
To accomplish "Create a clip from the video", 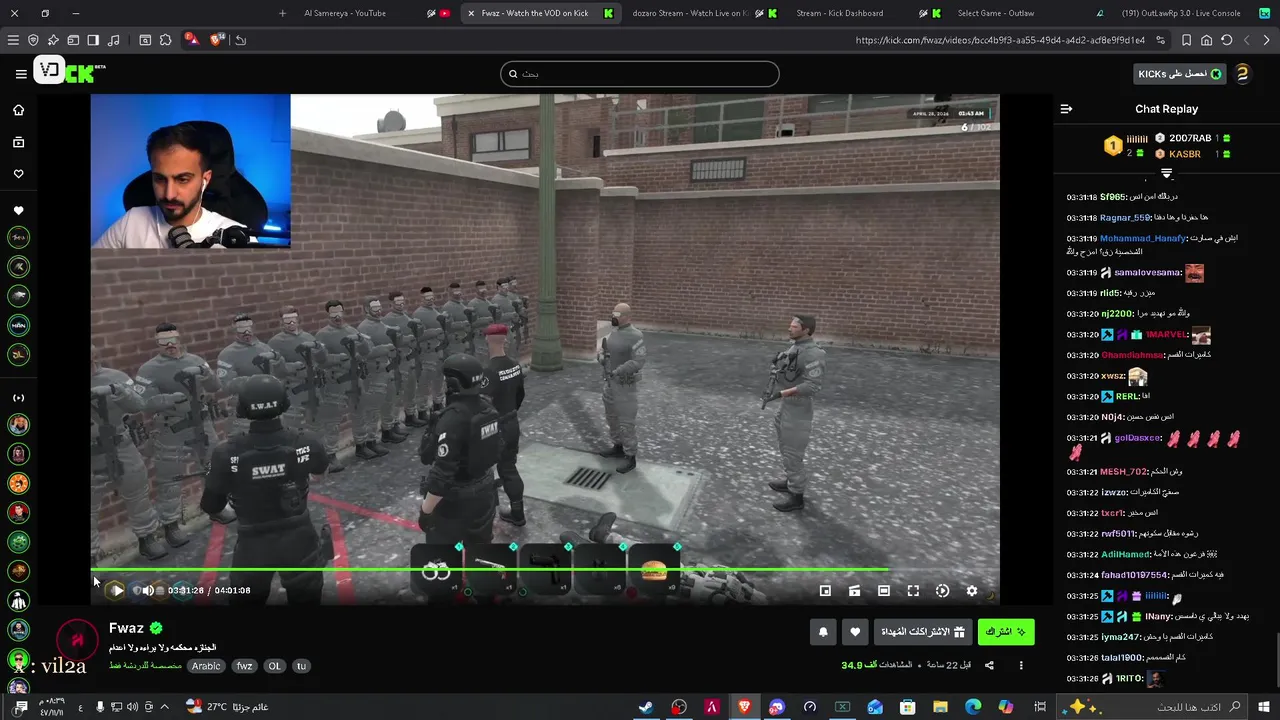I will pos(854,591).
